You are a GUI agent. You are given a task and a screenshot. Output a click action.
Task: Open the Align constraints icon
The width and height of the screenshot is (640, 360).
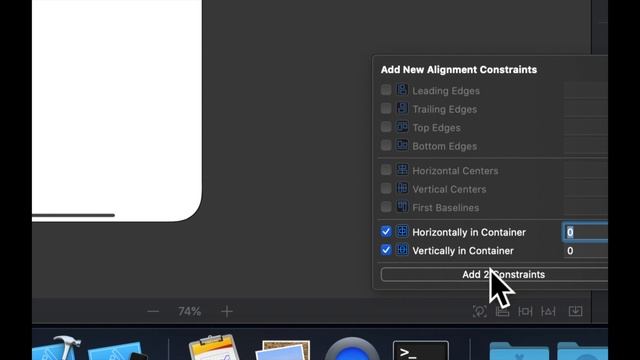click(502, 311)
